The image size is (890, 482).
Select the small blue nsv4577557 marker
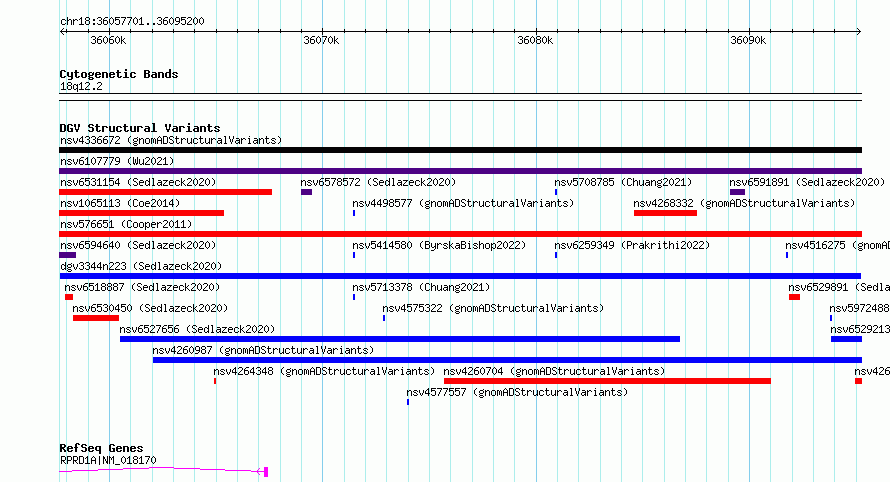pos(408,402)
